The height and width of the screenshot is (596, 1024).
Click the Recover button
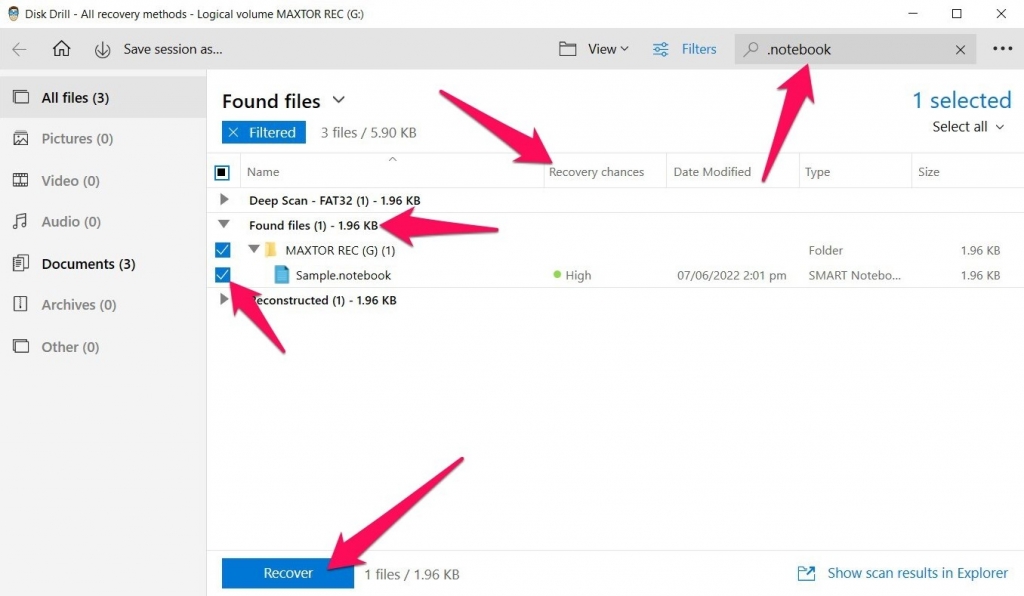tap(287, 573)
